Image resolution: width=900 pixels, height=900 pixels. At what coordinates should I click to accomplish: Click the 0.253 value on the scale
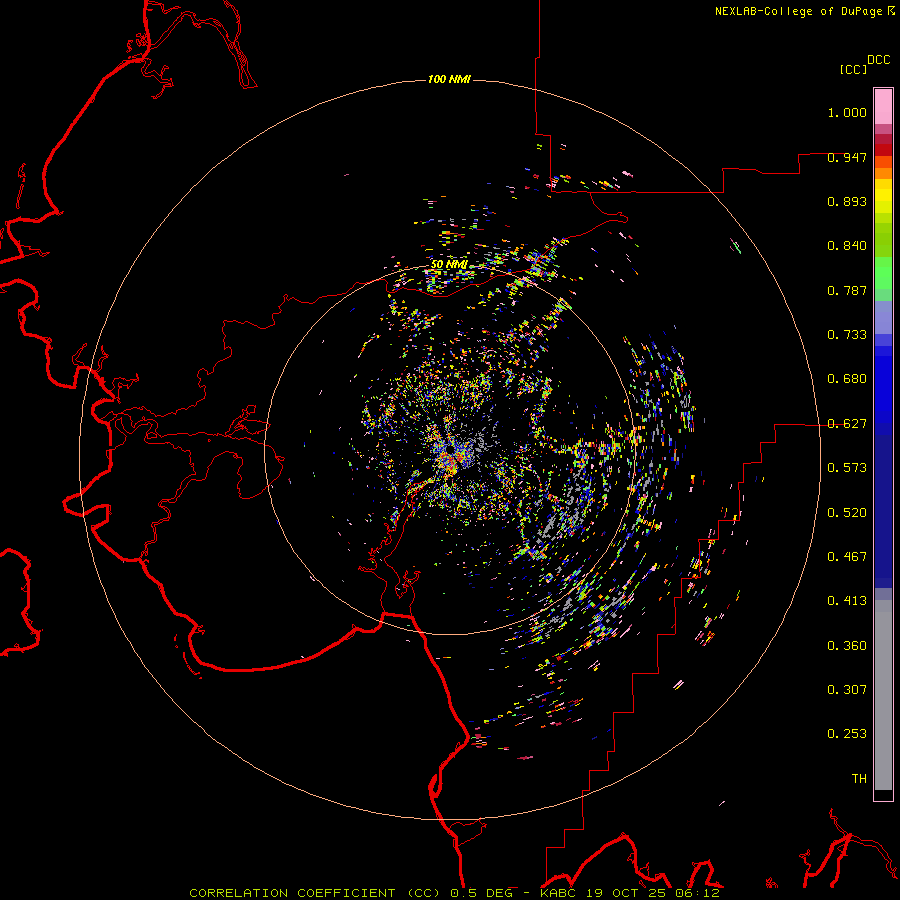point(847,734)
